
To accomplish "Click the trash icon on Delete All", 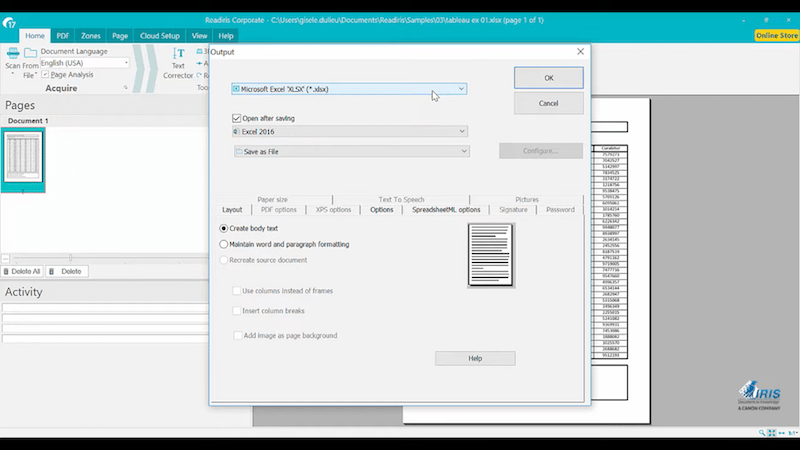I will [6, 271].
